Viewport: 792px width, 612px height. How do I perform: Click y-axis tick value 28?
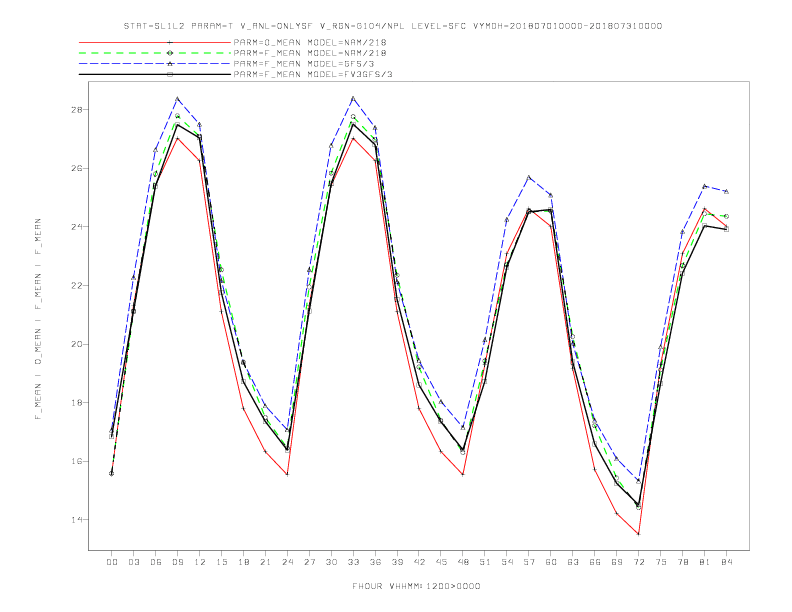click(x=76, y=110)
